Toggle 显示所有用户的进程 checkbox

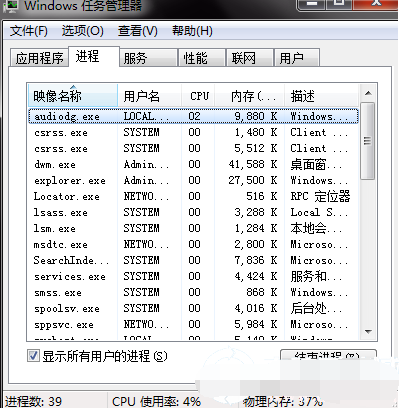33,356
